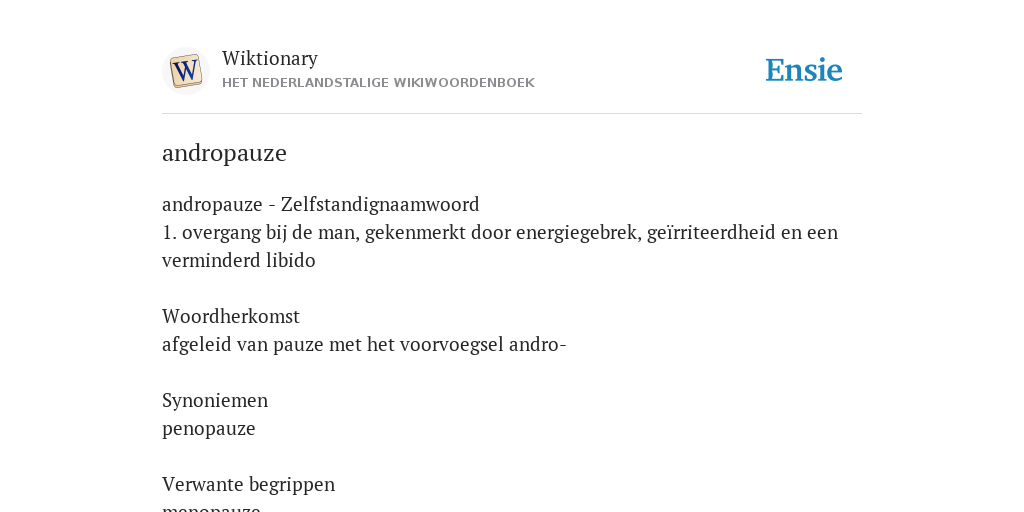Click the Wiktionary W tile logo icon
Viewport: 1024px width, 512px height.
point(185,71)
